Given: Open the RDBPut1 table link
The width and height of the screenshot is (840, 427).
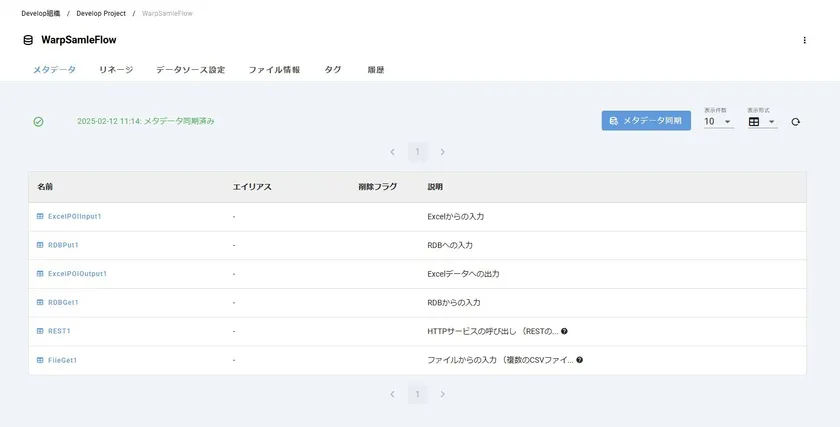Looking at the screenshot, I should tap(63, 245).
